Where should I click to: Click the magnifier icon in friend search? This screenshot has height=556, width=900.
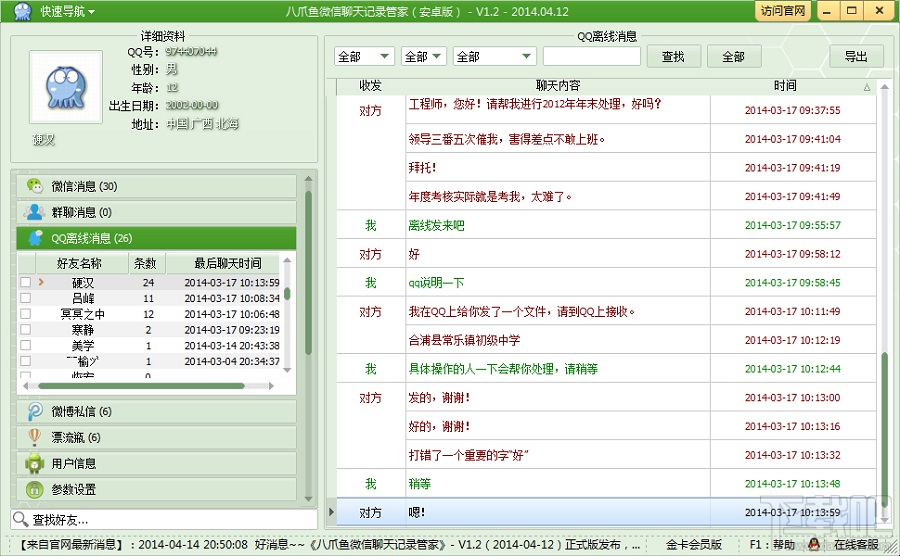(x=21, y=519)
